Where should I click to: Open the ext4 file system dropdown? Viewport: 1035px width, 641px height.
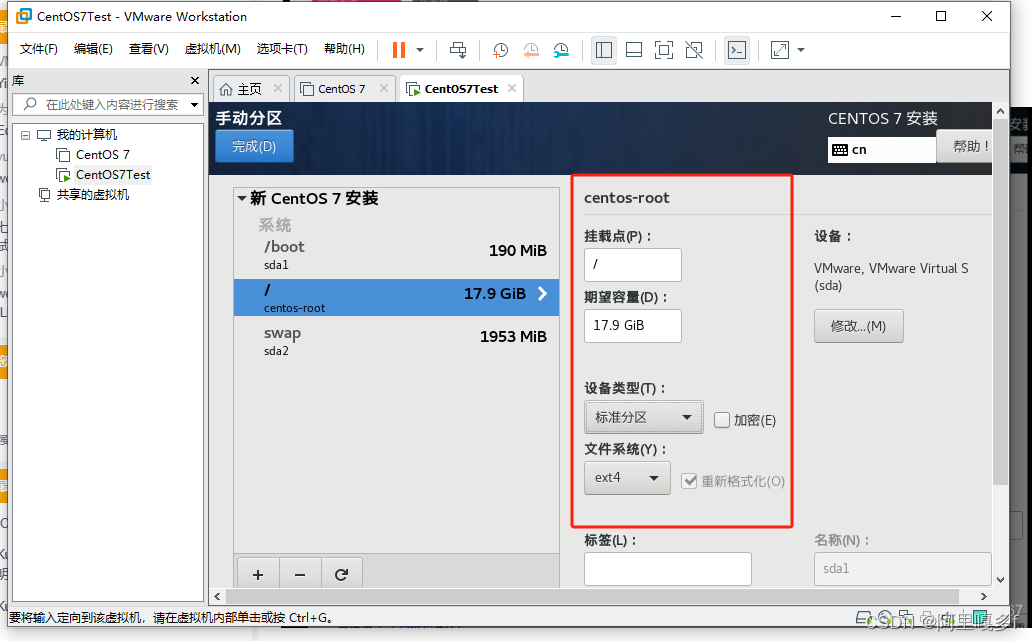627,478
